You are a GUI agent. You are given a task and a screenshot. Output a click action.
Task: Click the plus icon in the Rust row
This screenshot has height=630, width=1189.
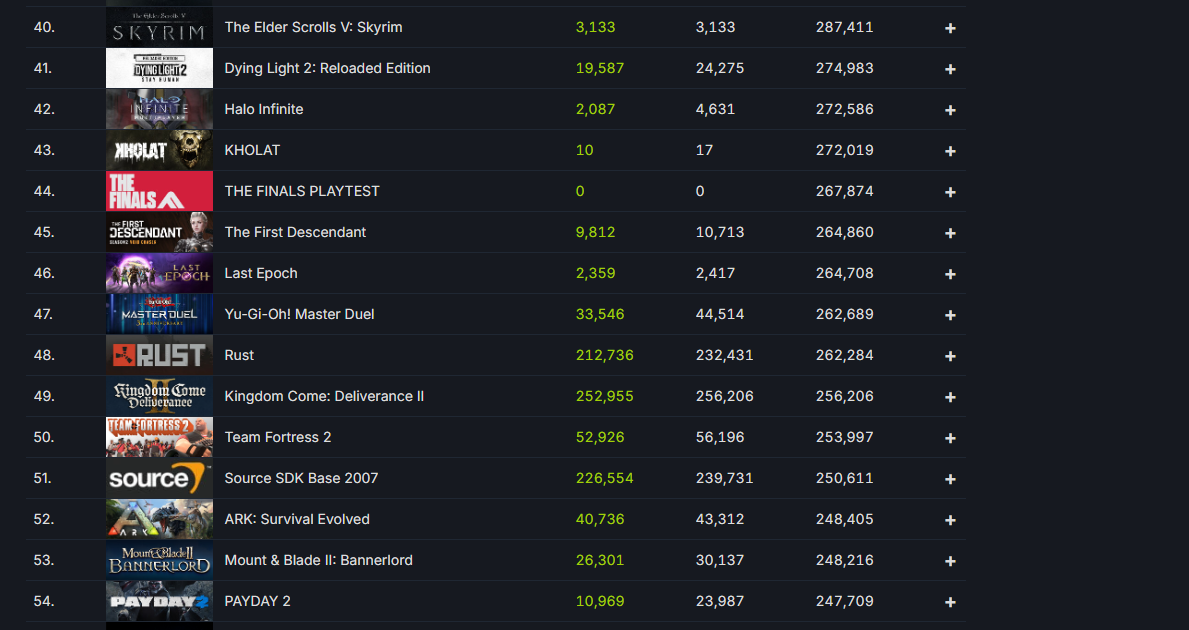(x=950, y=356)
